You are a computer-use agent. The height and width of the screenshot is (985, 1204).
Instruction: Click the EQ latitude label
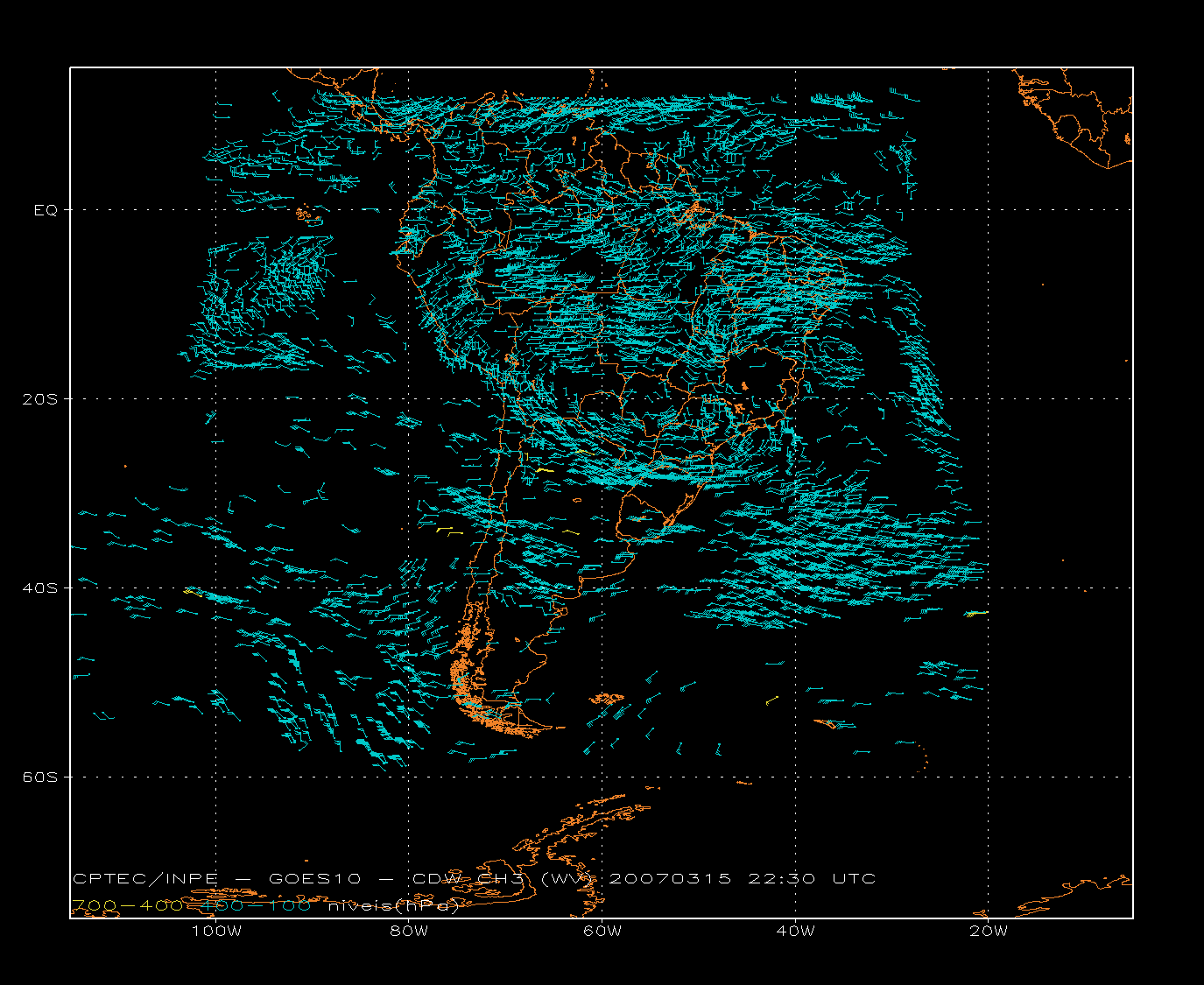pyautogui.click(x=46, y=210)
